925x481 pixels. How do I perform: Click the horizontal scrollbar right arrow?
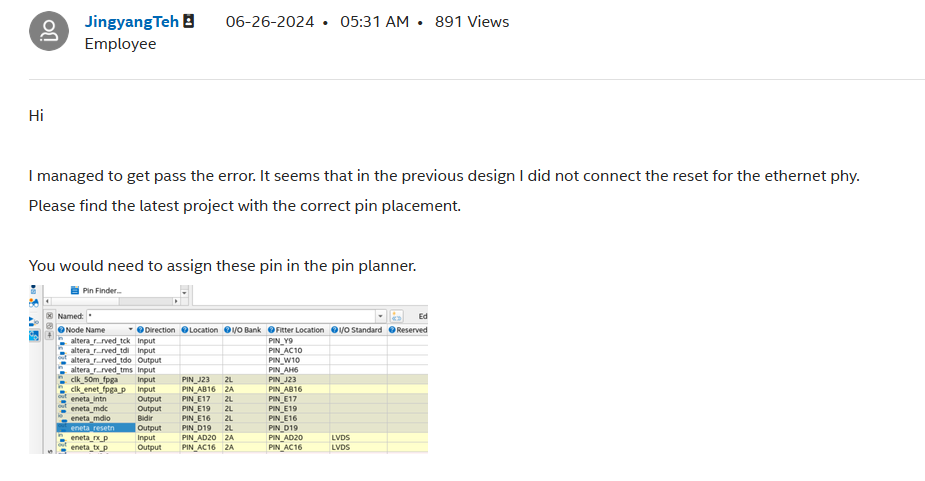(x=177, y=301)
